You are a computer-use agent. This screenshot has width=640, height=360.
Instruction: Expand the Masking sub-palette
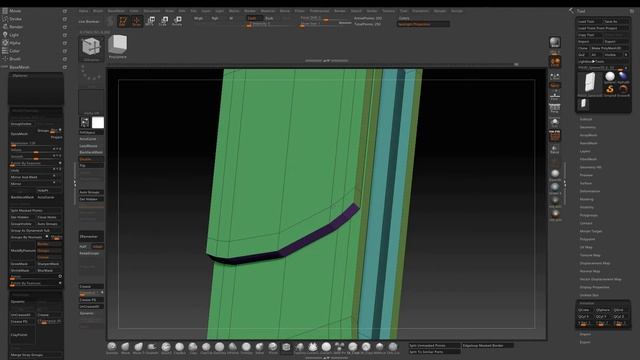point(587,199)
